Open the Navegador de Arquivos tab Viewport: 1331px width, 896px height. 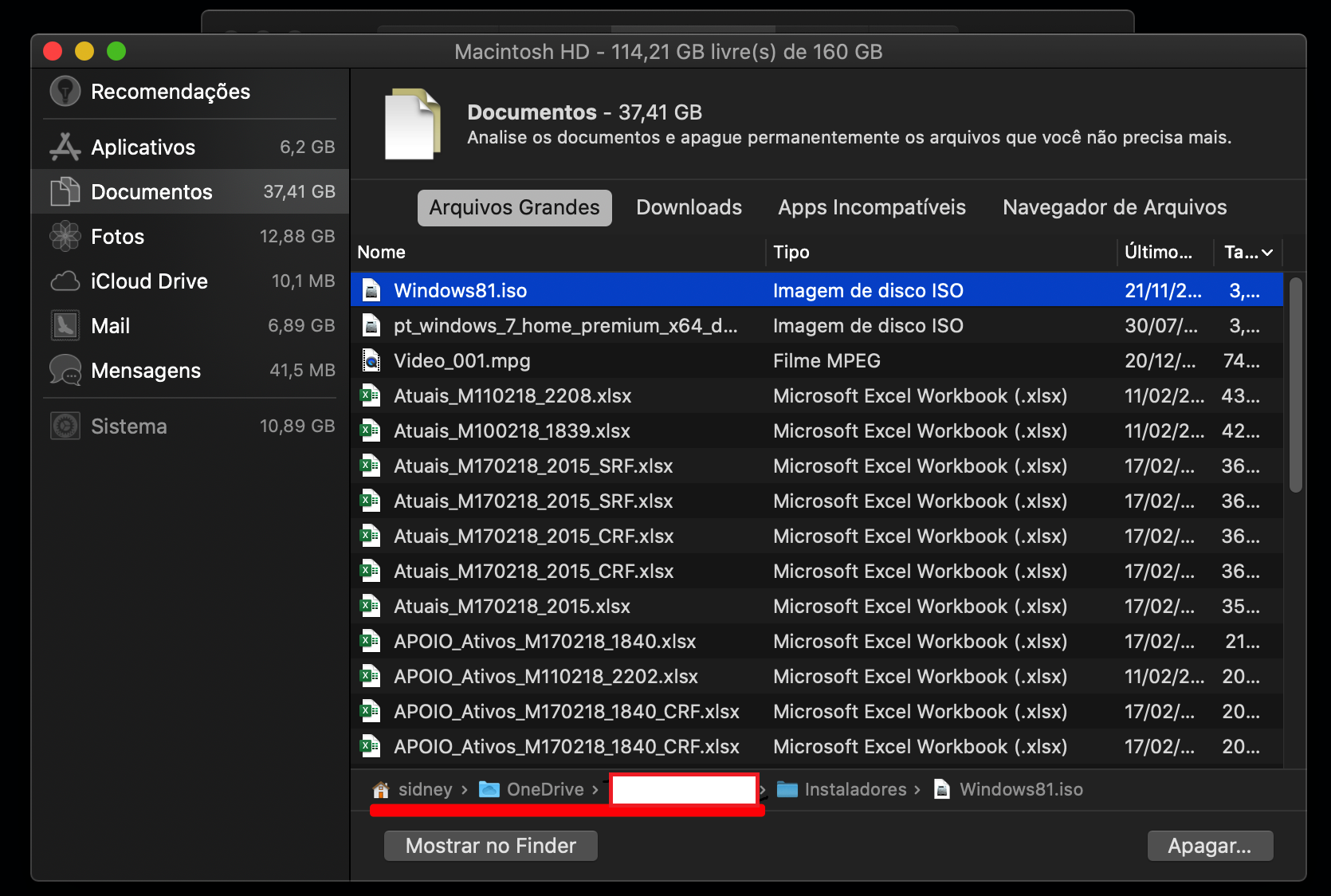pos(1114,207)
